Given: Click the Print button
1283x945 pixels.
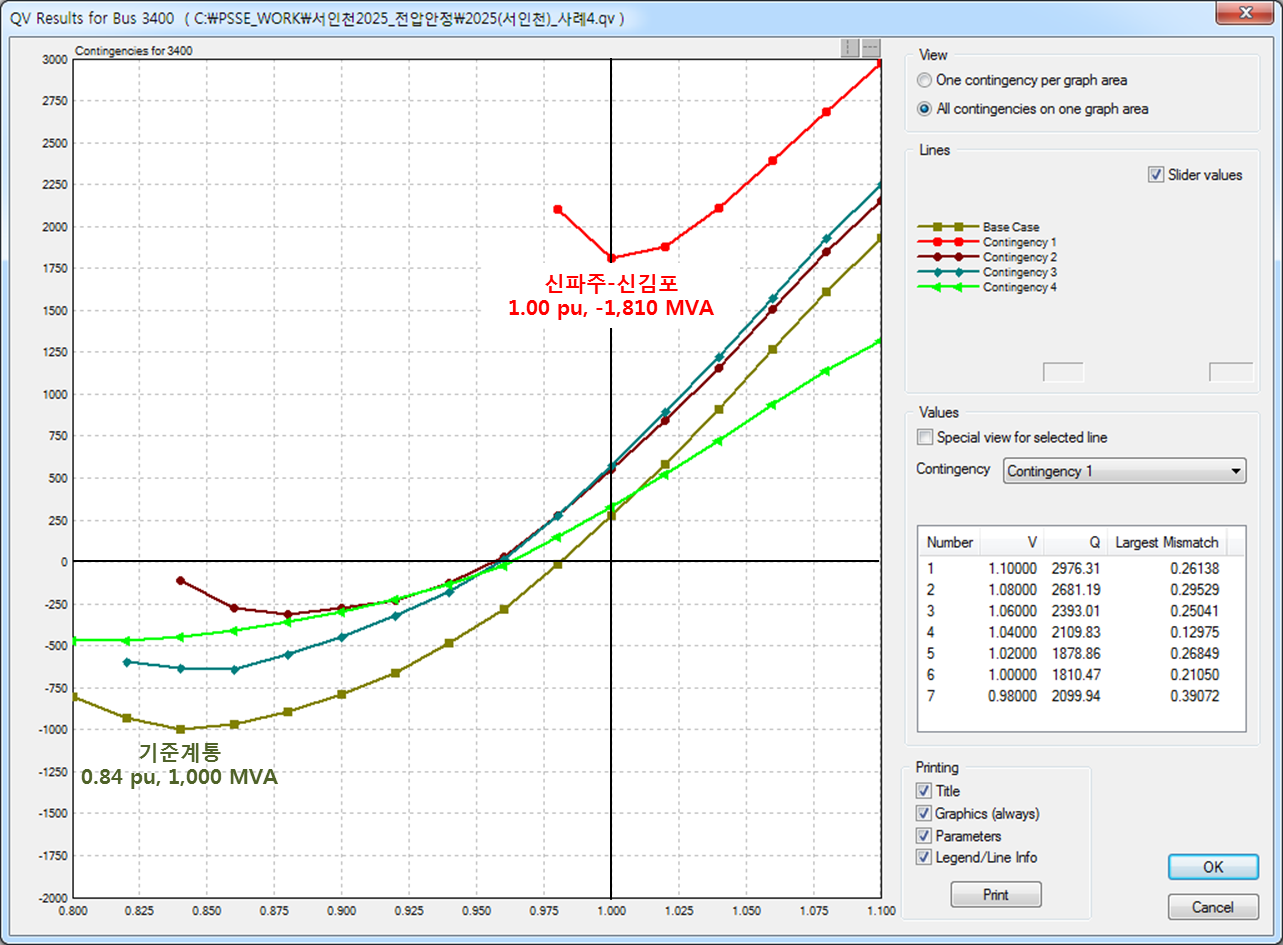Looking at the screenshot, I should click(x=996, y=895).
